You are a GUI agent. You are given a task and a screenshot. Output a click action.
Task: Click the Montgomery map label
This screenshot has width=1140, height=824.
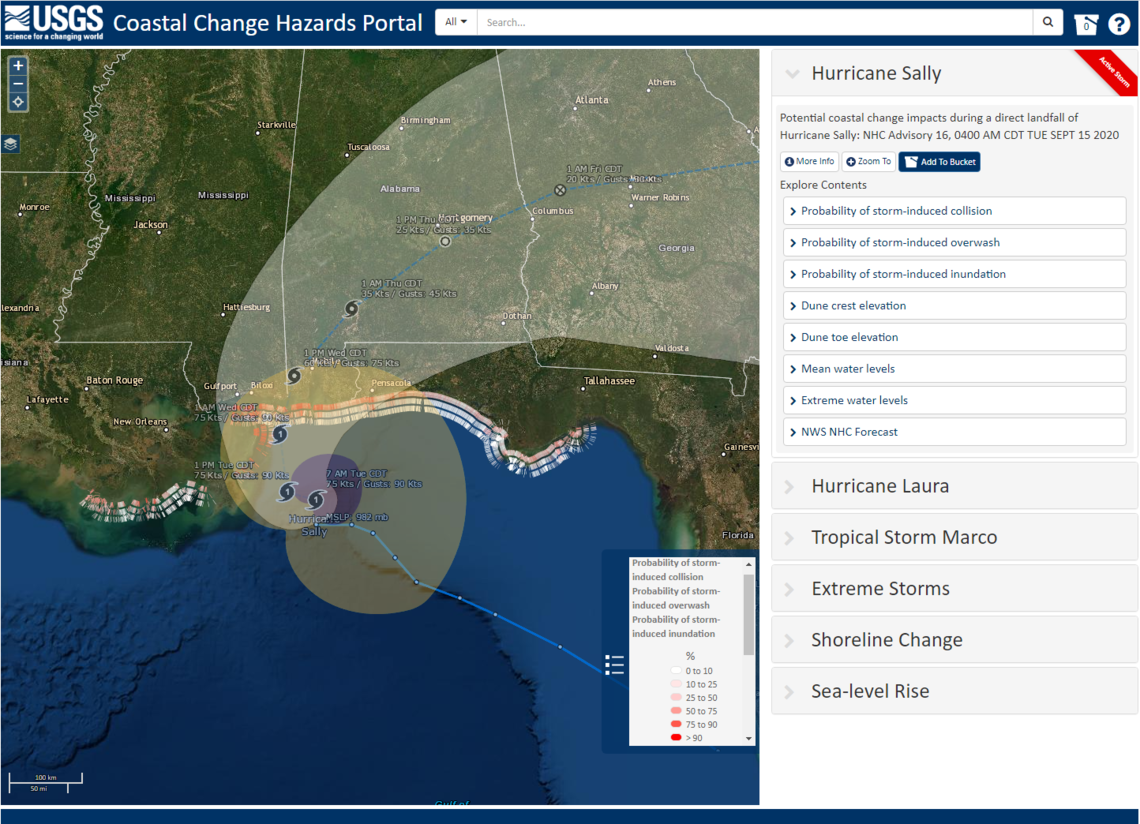465,217
